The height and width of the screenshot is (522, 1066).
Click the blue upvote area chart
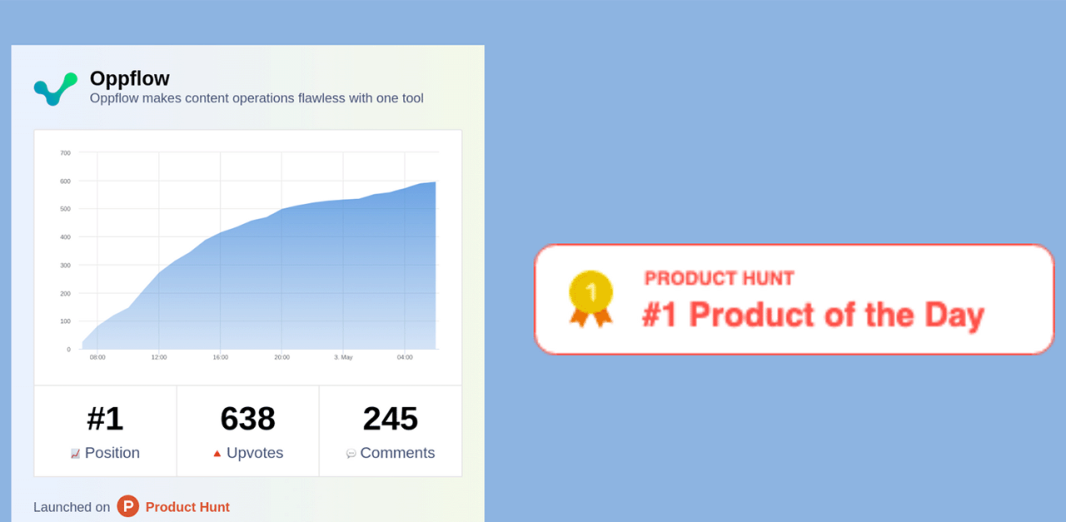258,285
